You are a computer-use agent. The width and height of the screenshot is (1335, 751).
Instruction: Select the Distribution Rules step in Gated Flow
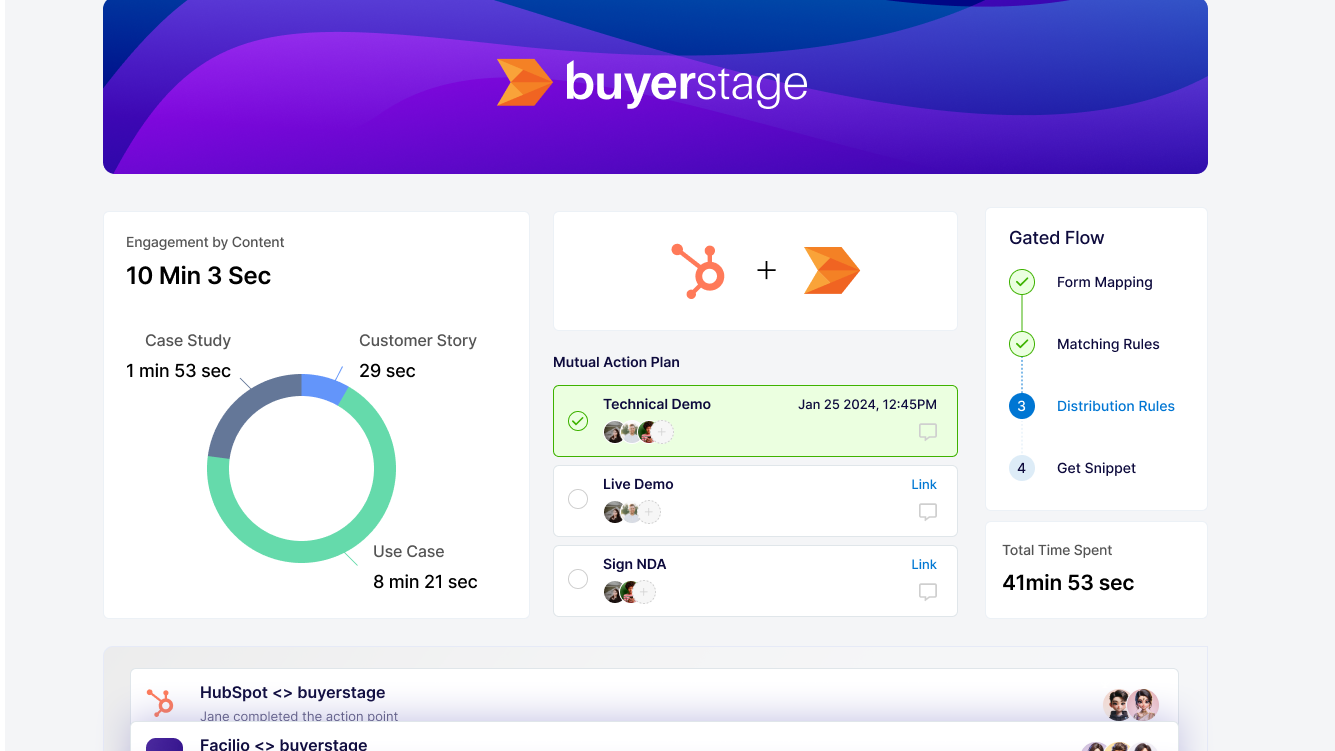click(x=1115, y=406)
